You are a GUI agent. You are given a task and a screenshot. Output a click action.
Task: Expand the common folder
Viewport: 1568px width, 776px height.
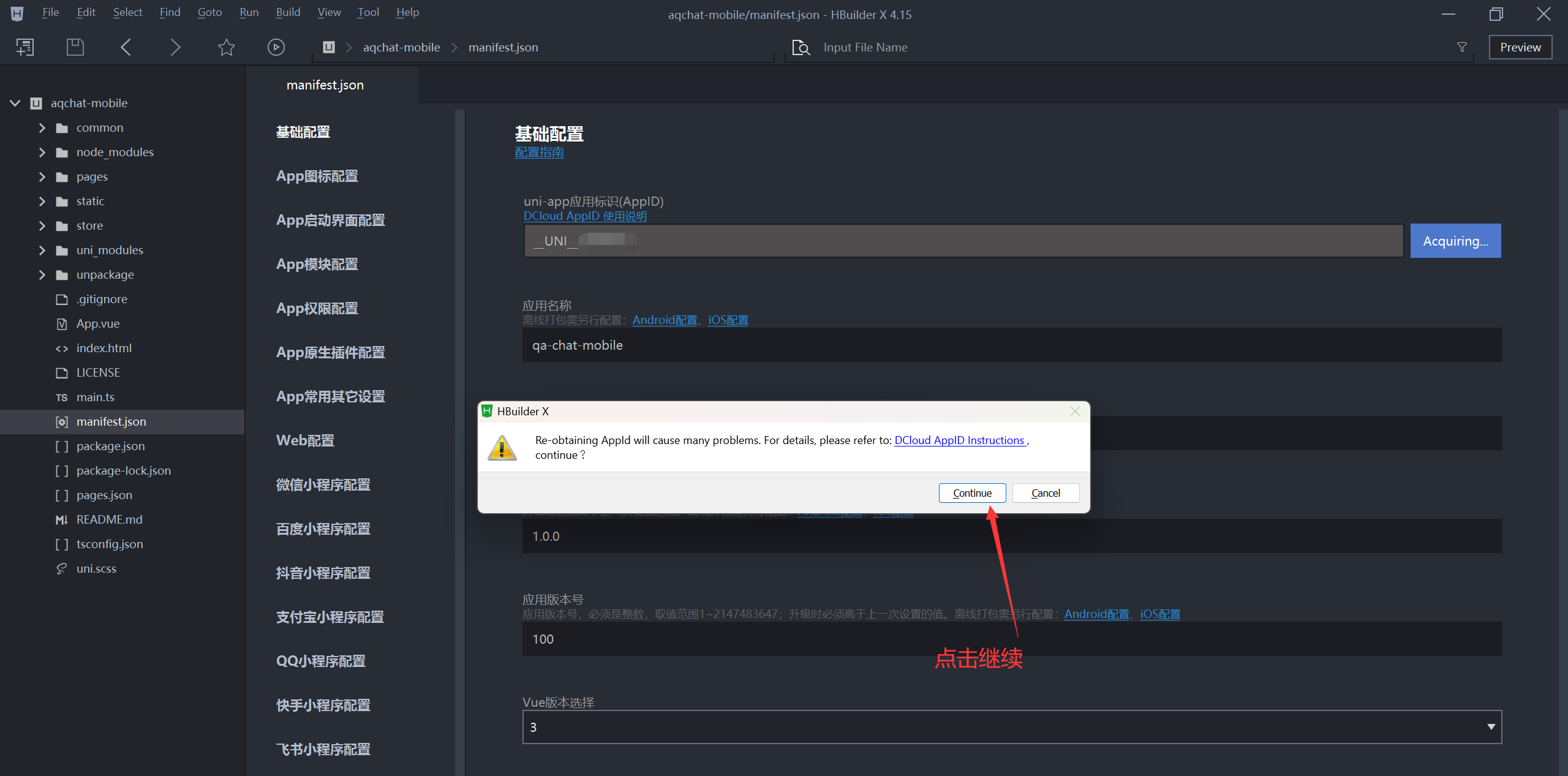point(42,128)
